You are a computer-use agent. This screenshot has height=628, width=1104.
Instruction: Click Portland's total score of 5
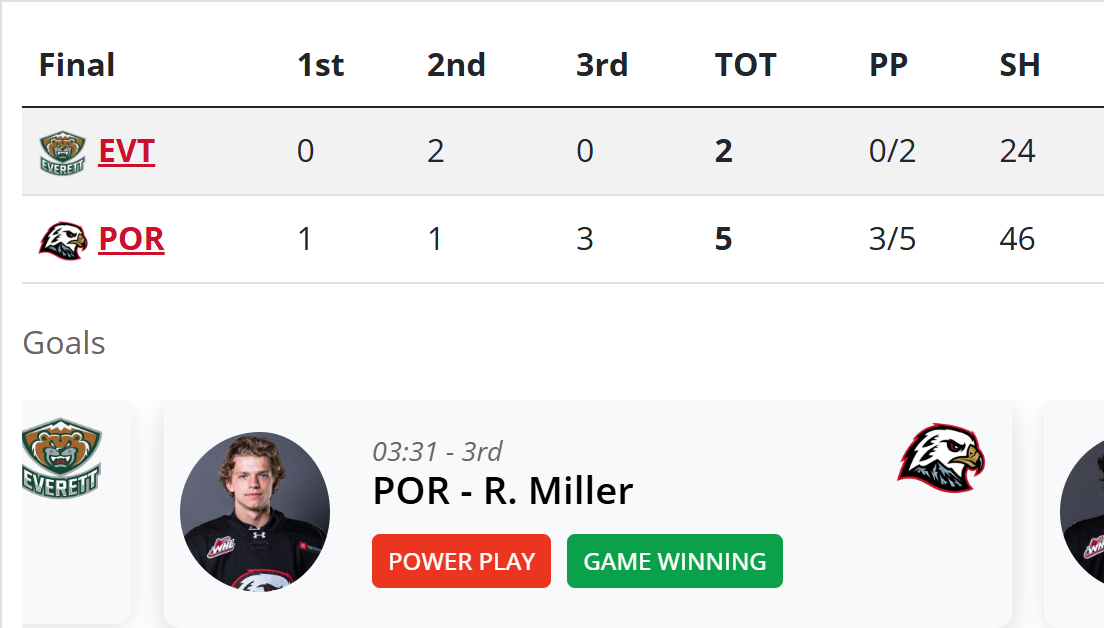(724, 240)
